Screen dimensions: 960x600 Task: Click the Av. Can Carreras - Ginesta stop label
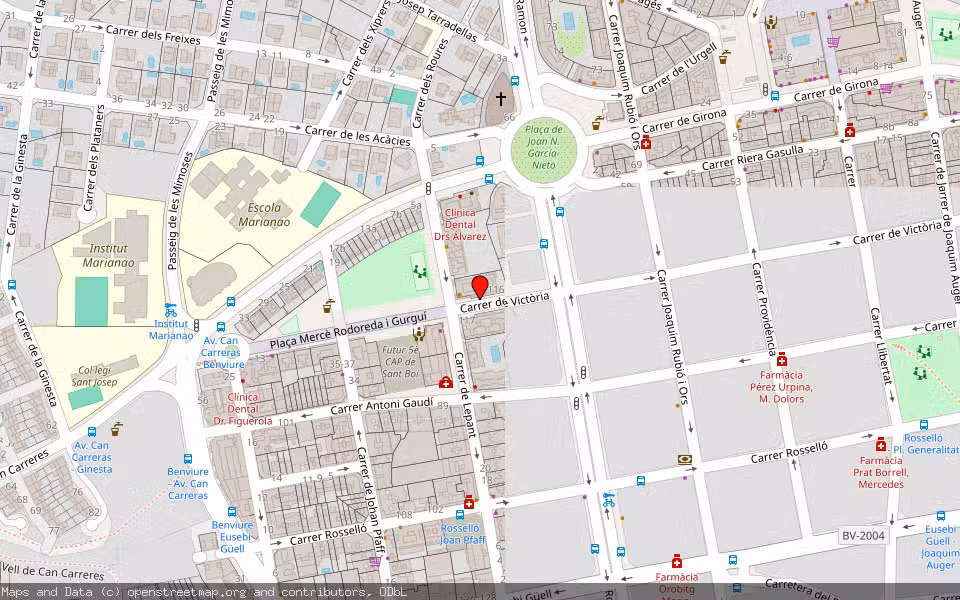[92, 457]
